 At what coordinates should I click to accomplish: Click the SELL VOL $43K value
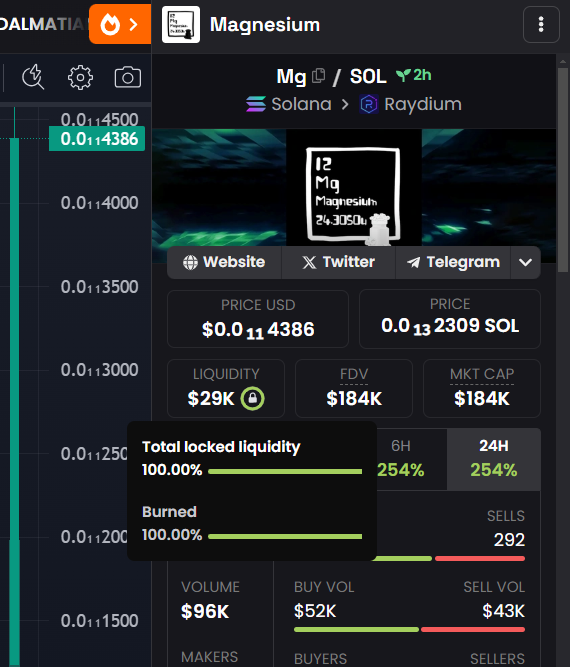pos(504,611)
